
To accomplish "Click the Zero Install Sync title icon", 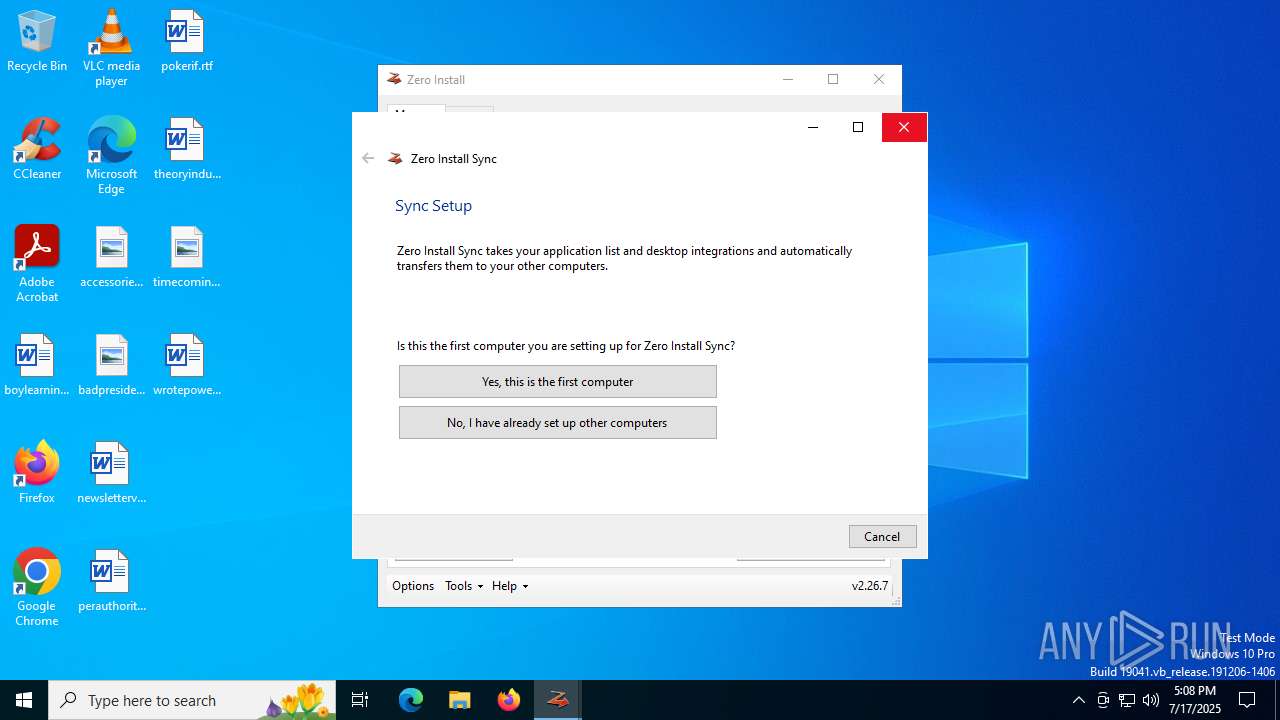I will pyautogui.click(x=395, y=158).
